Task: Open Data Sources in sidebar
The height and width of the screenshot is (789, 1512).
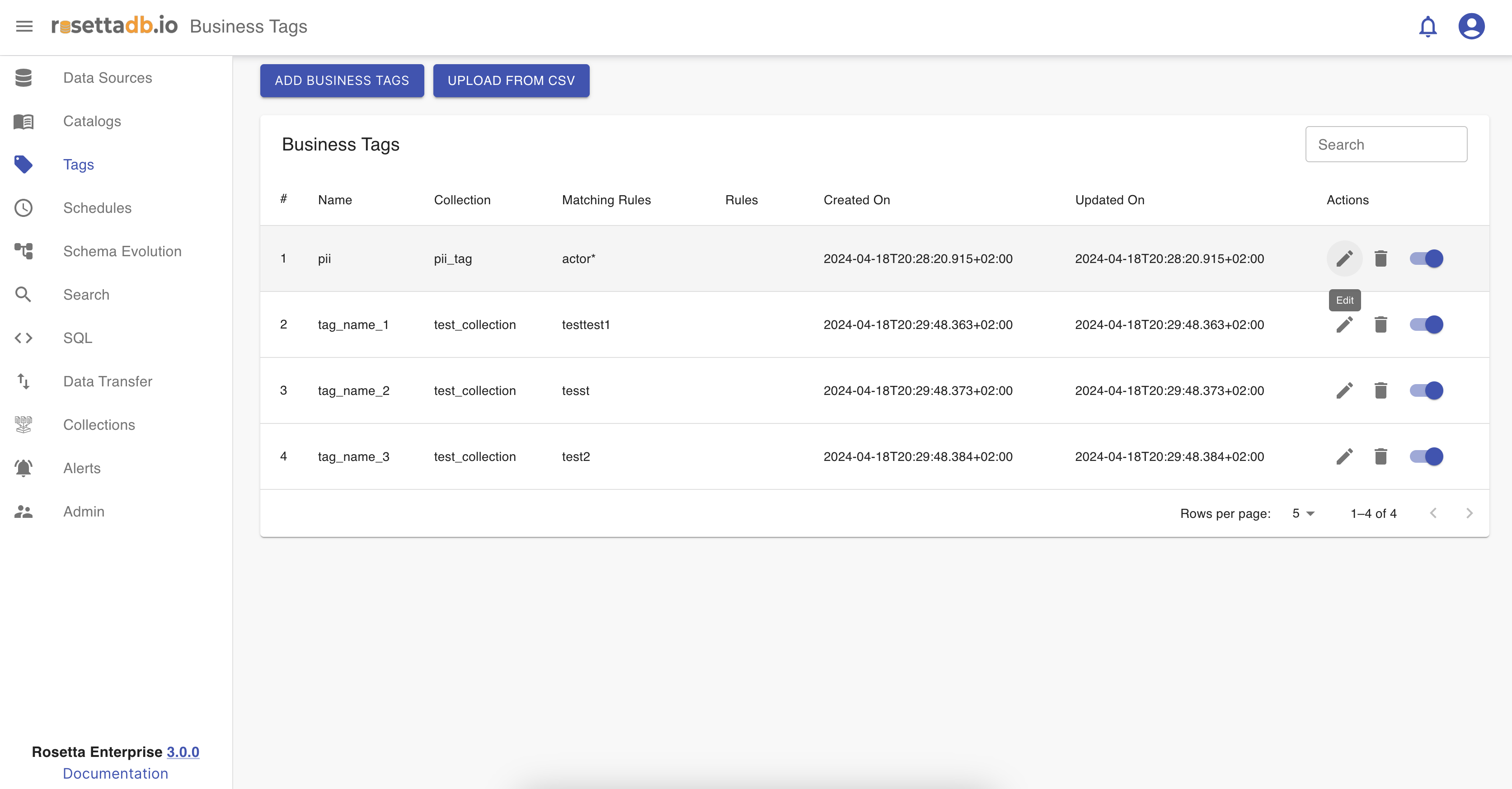Action: click(x=108, y=77)
